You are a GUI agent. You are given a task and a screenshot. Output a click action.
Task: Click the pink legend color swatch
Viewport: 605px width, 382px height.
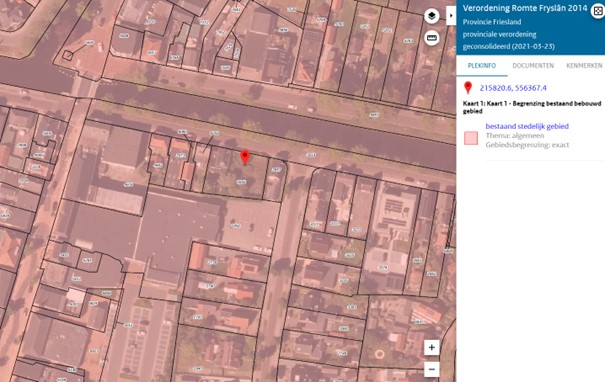471,138
